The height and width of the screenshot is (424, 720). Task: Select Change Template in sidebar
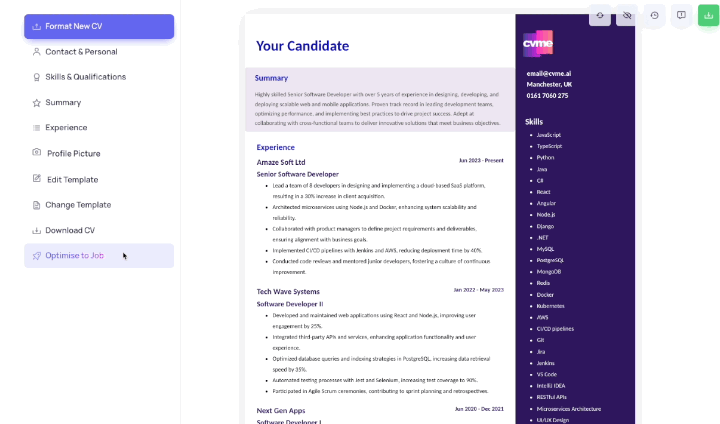coord(78,204)
